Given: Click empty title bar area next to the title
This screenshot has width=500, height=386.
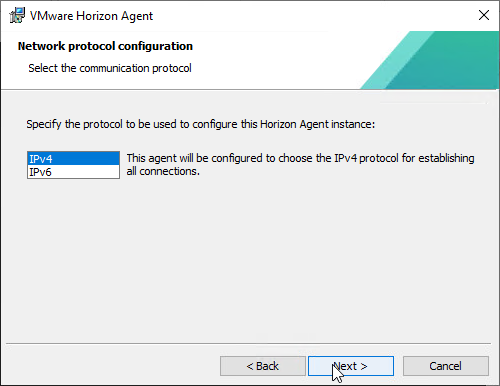Looking at the screenshot, I should point(300,15).
